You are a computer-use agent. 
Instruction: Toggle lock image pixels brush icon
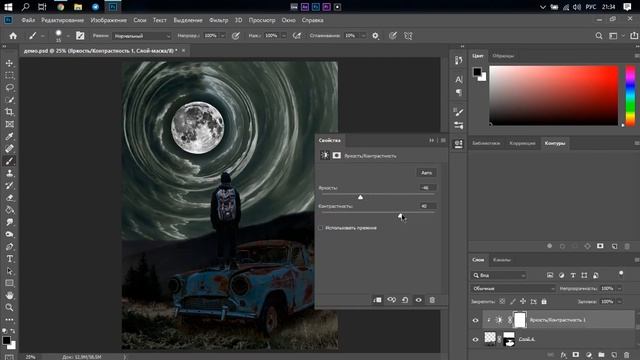pos(513,302)
